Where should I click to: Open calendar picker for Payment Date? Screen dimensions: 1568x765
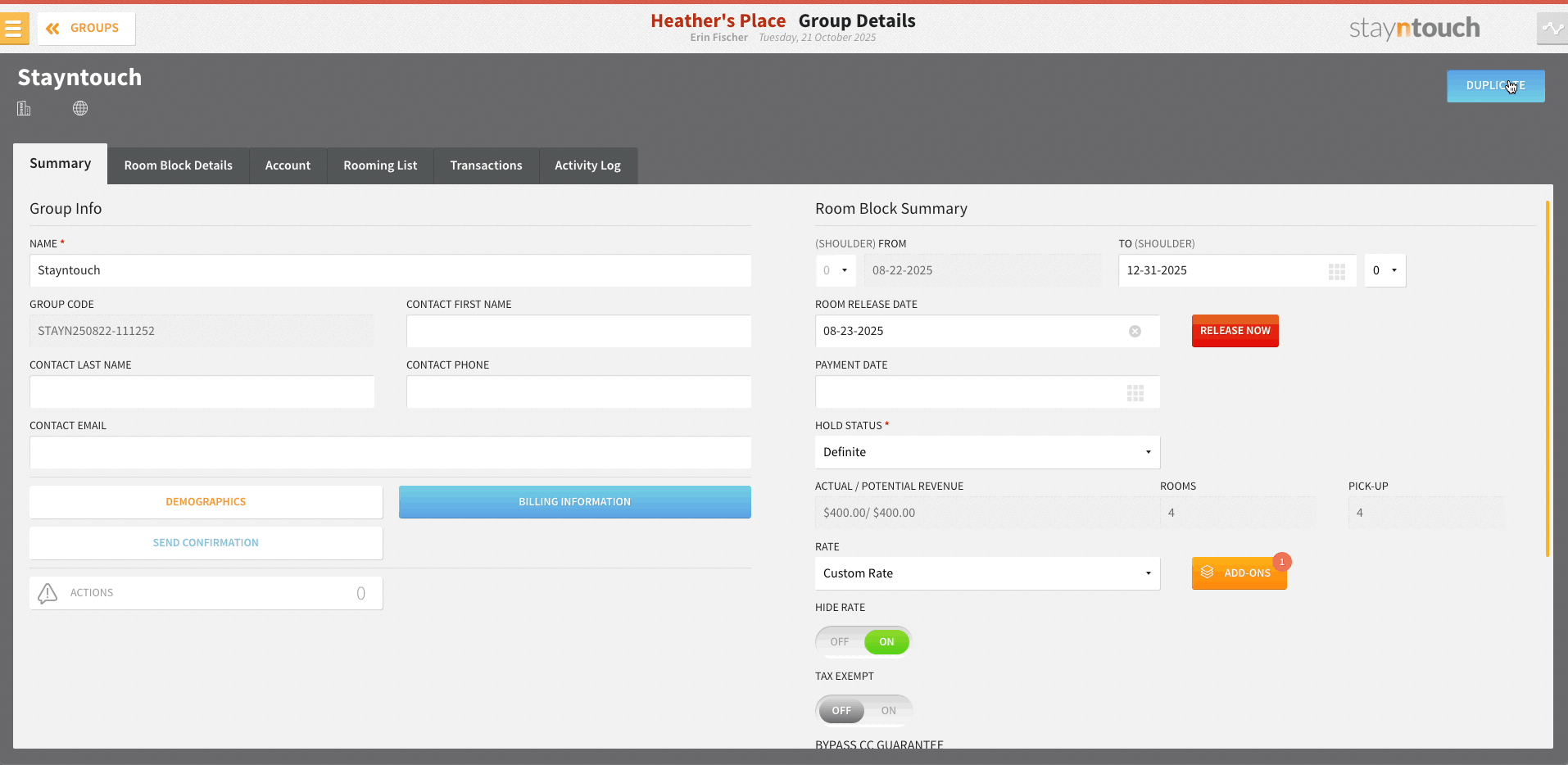(1135, 393)
